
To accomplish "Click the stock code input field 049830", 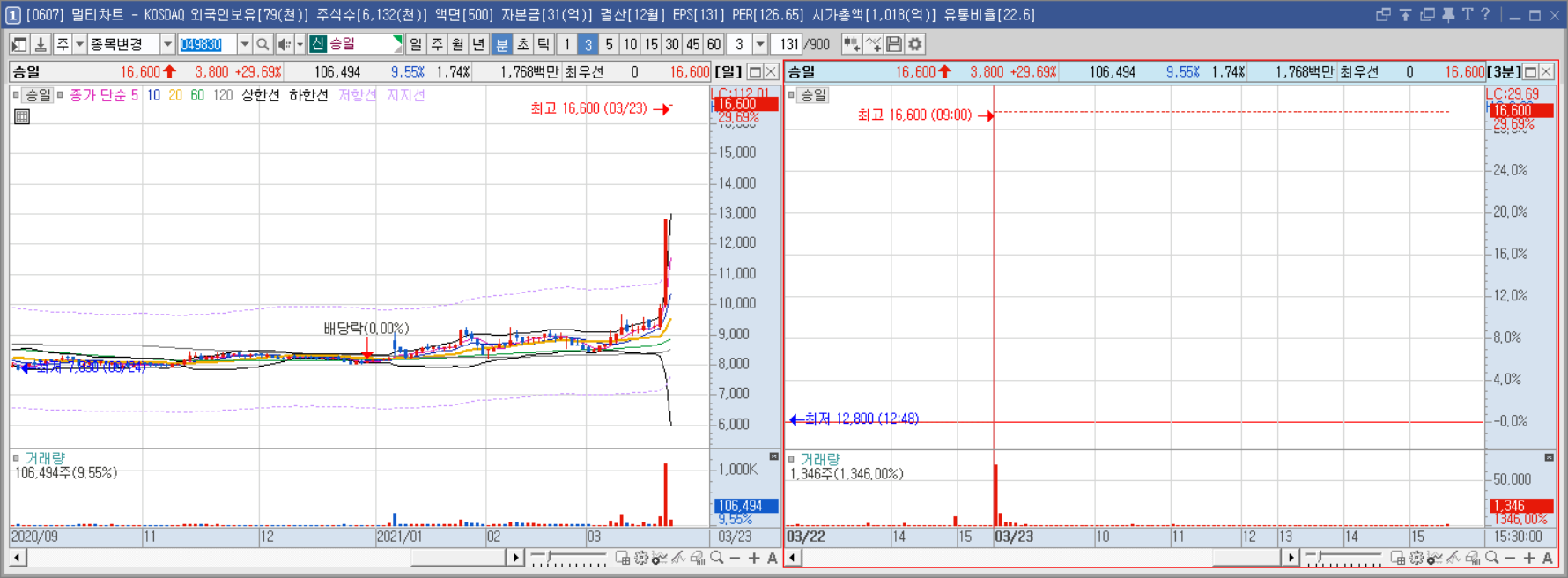I will click(x=206, y=44).
